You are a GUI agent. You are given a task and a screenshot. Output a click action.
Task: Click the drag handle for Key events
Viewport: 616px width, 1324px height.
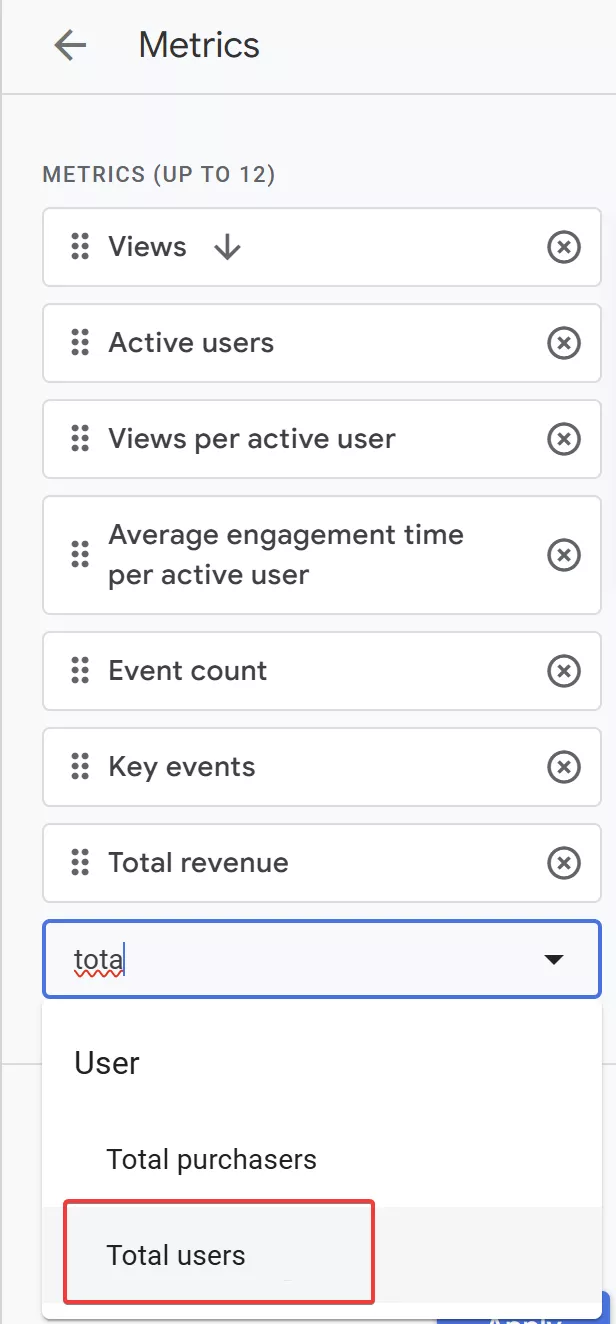tap(80, 767)
